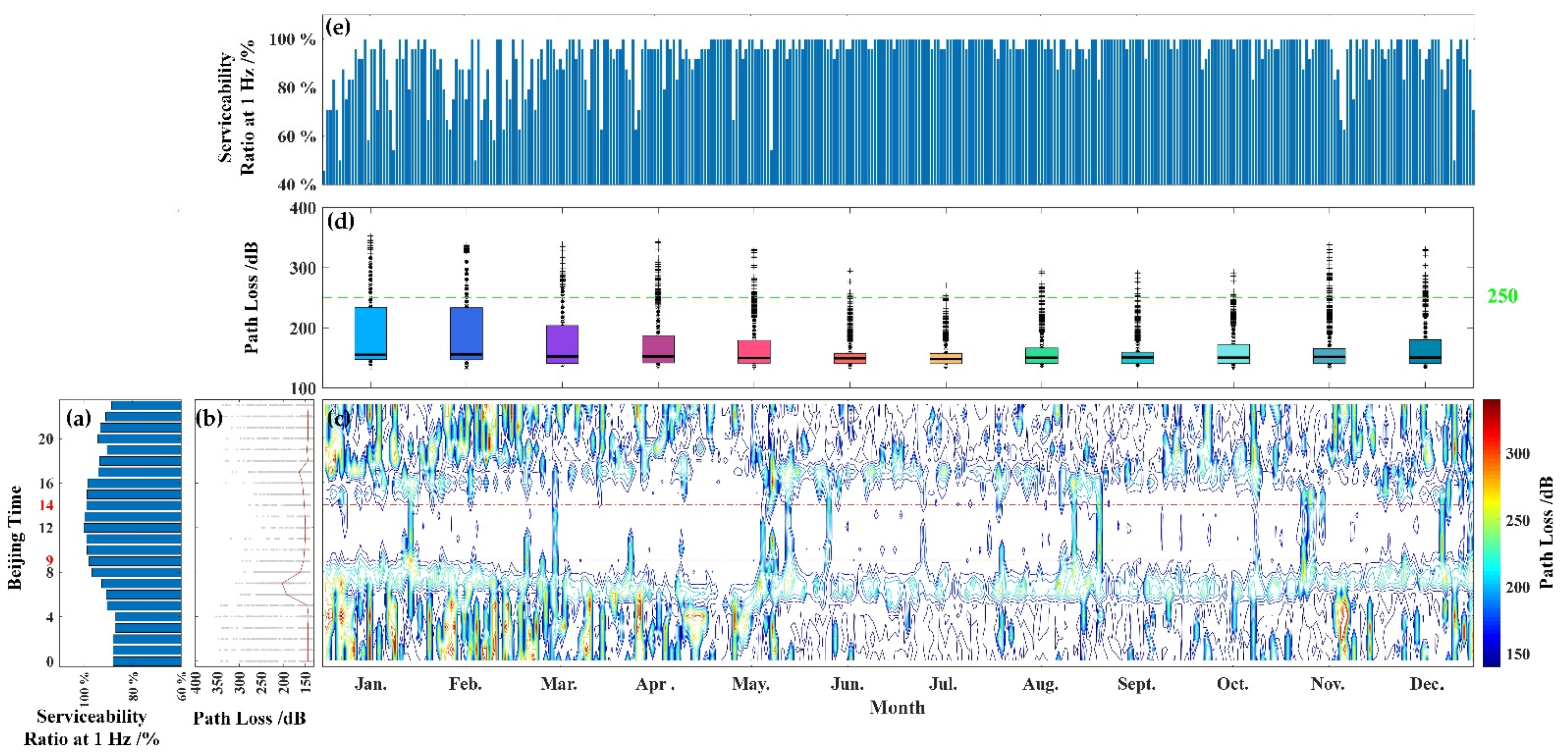Click the (d) panel label
Screen dimensions: 1568x755
pyautogui.click(x=341, y=220)
